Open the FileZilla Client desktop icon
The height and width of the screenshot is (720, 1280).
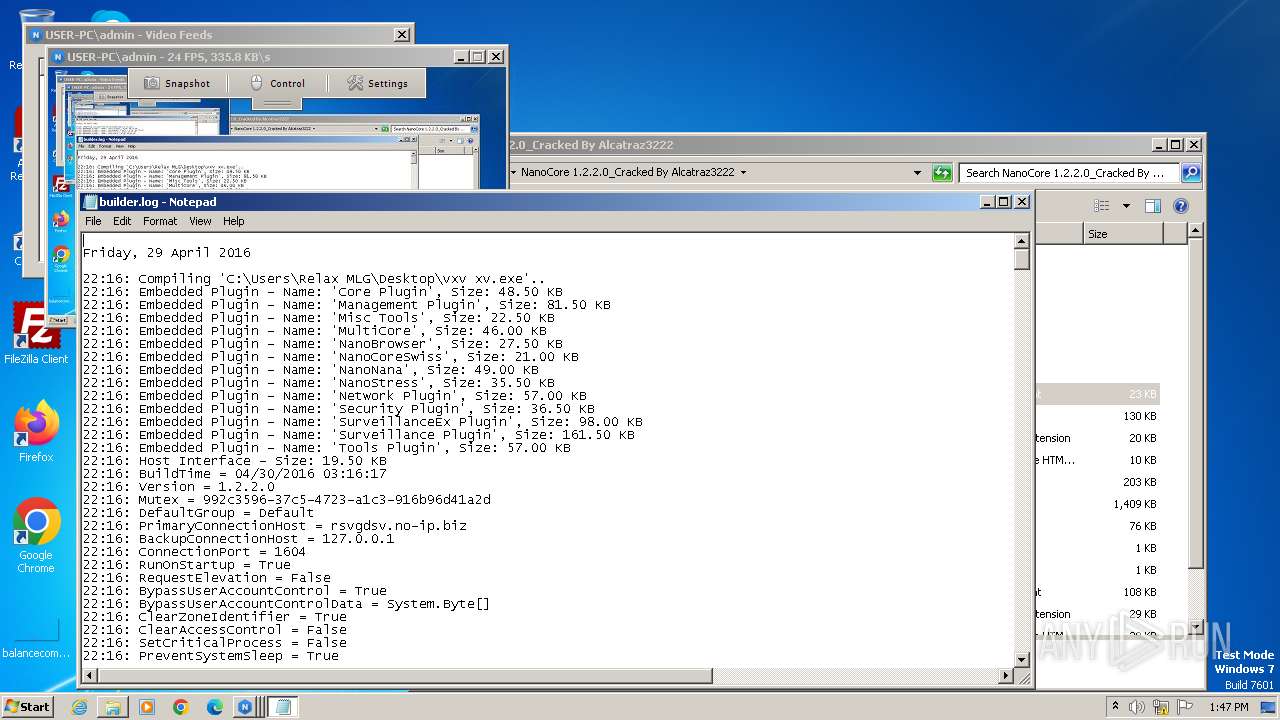(36, 334)
